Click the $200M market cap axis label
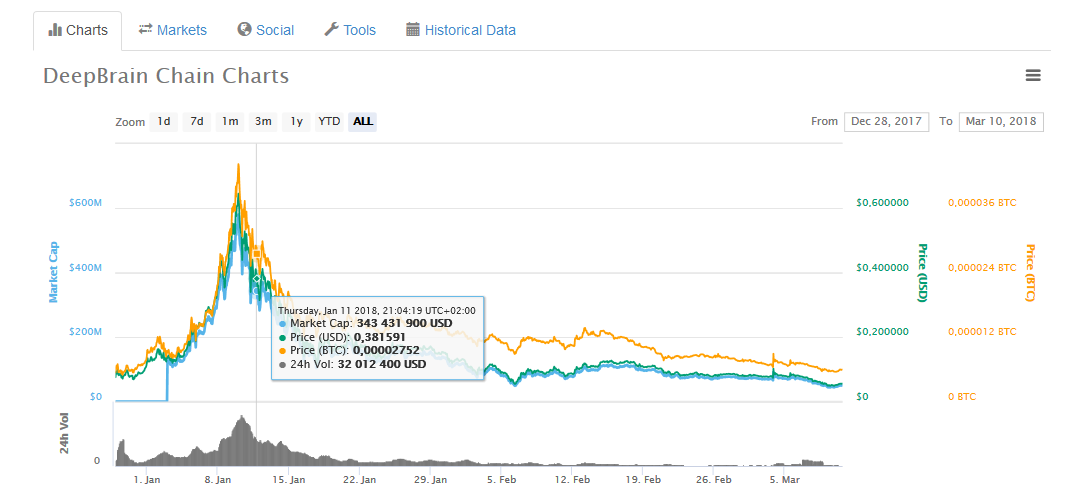 click(x=85, y=332)
